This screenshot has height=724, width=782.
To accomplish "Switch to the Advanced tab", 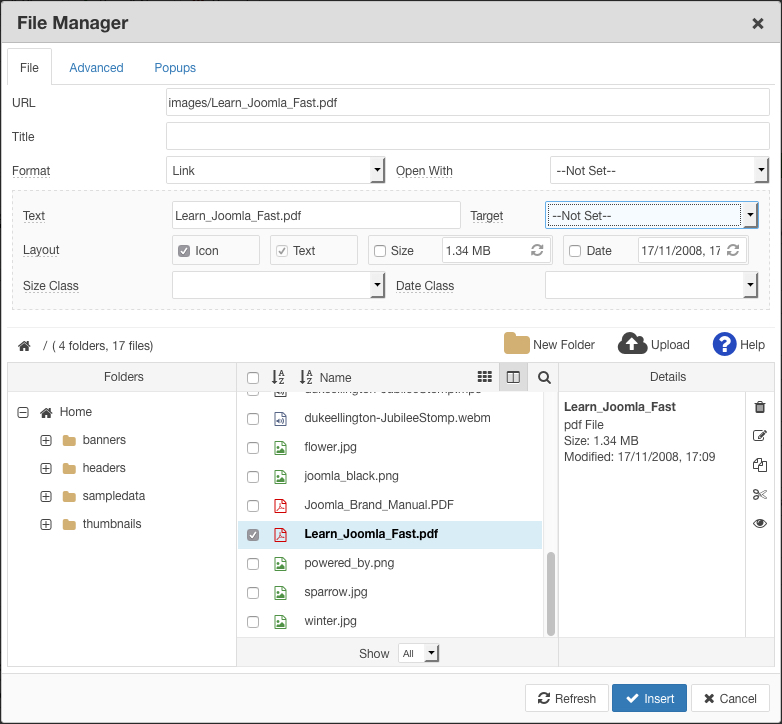I will point(96,68).
